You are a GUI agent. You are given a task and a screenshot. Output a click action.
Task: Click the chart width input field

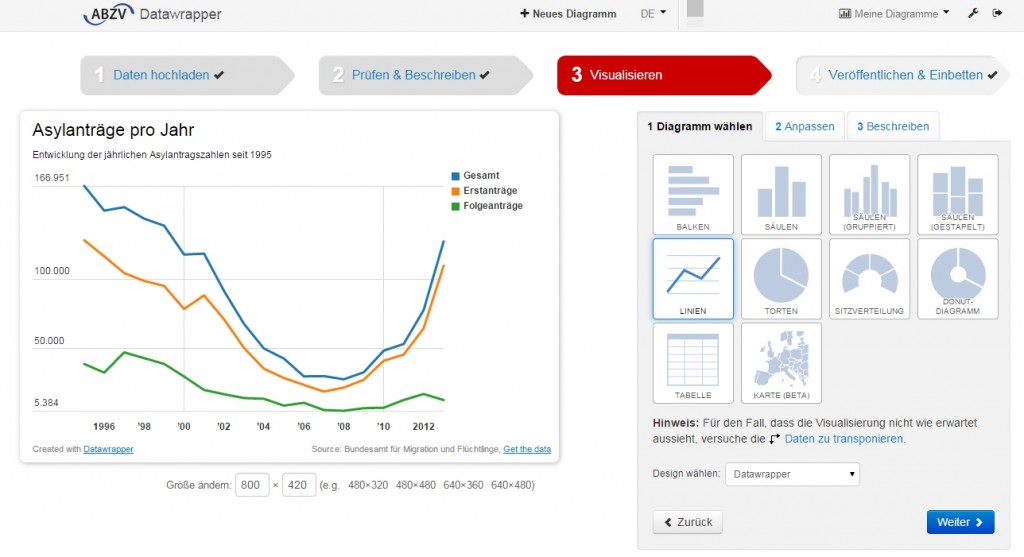(252, 485)
